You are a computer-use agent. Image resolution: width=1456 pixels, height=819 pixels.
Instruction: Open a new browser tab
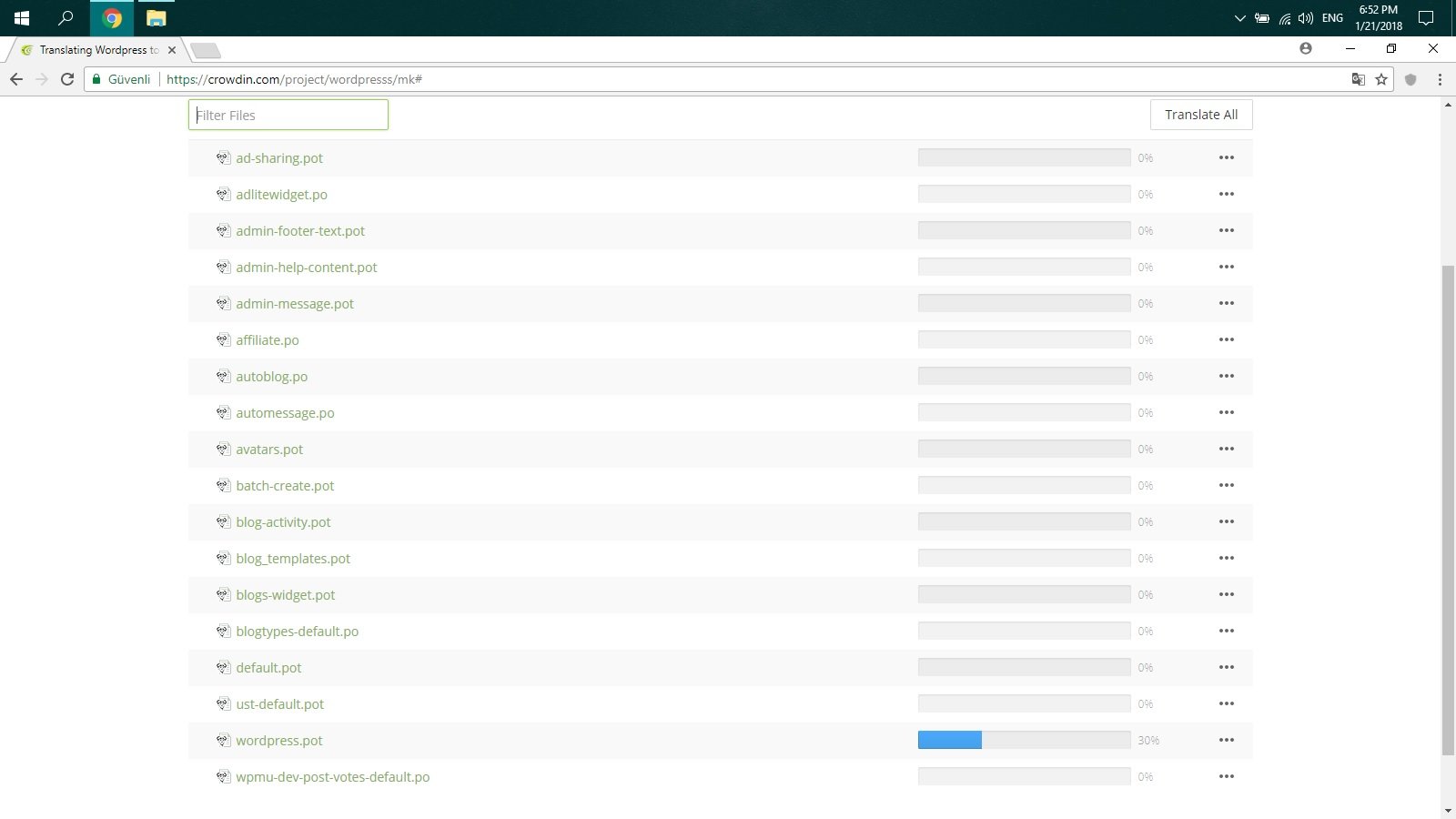206,50
